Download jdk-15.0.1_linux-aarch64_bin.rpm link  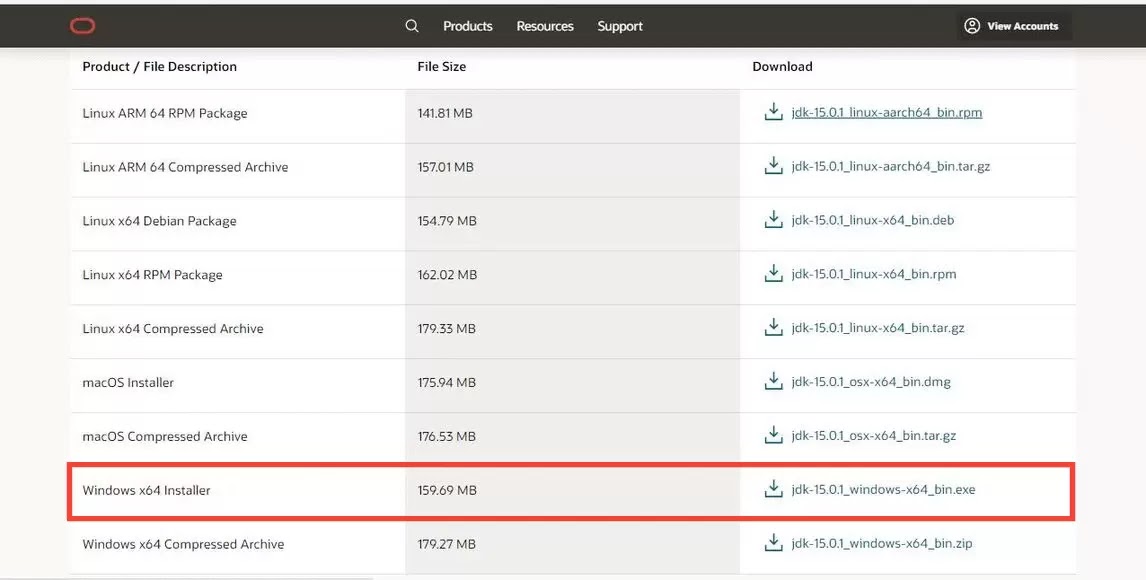tap(887, 112)
